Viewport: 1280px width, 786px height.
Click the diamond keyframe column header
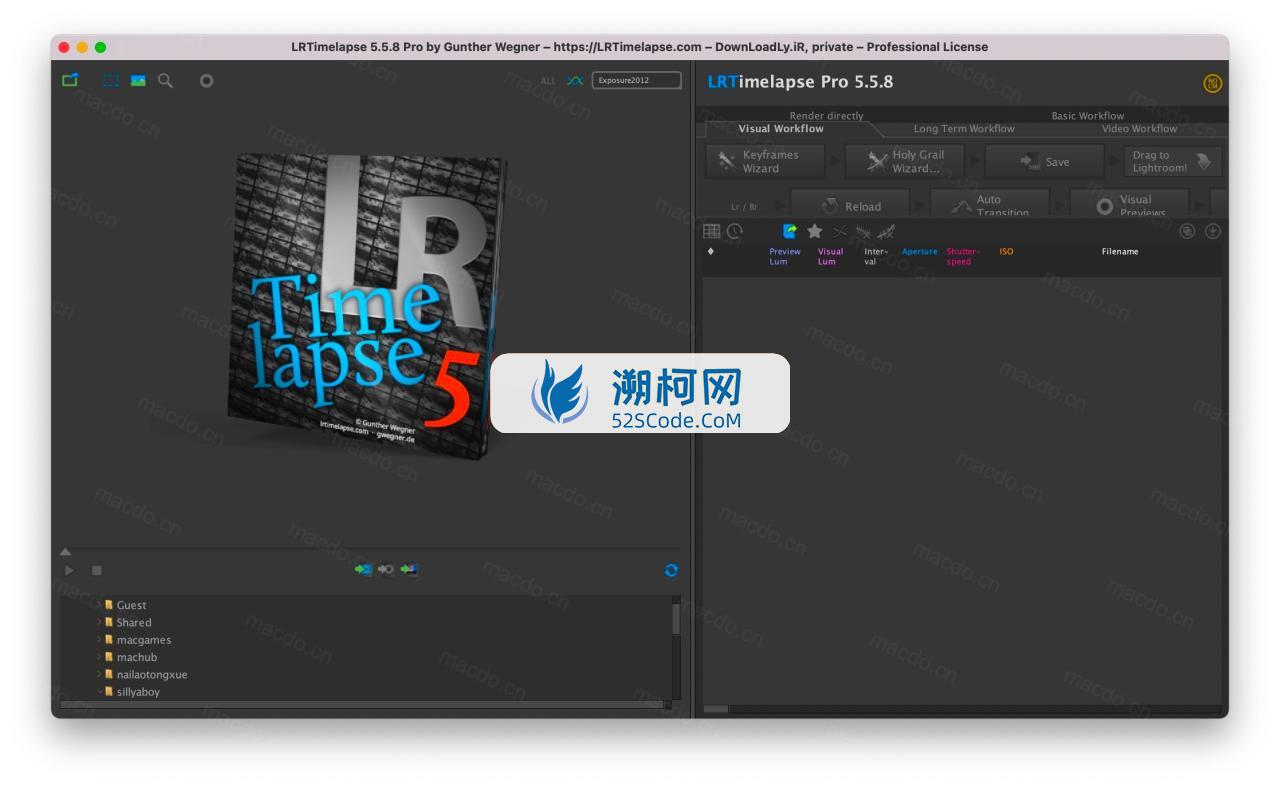click(711, 251)
